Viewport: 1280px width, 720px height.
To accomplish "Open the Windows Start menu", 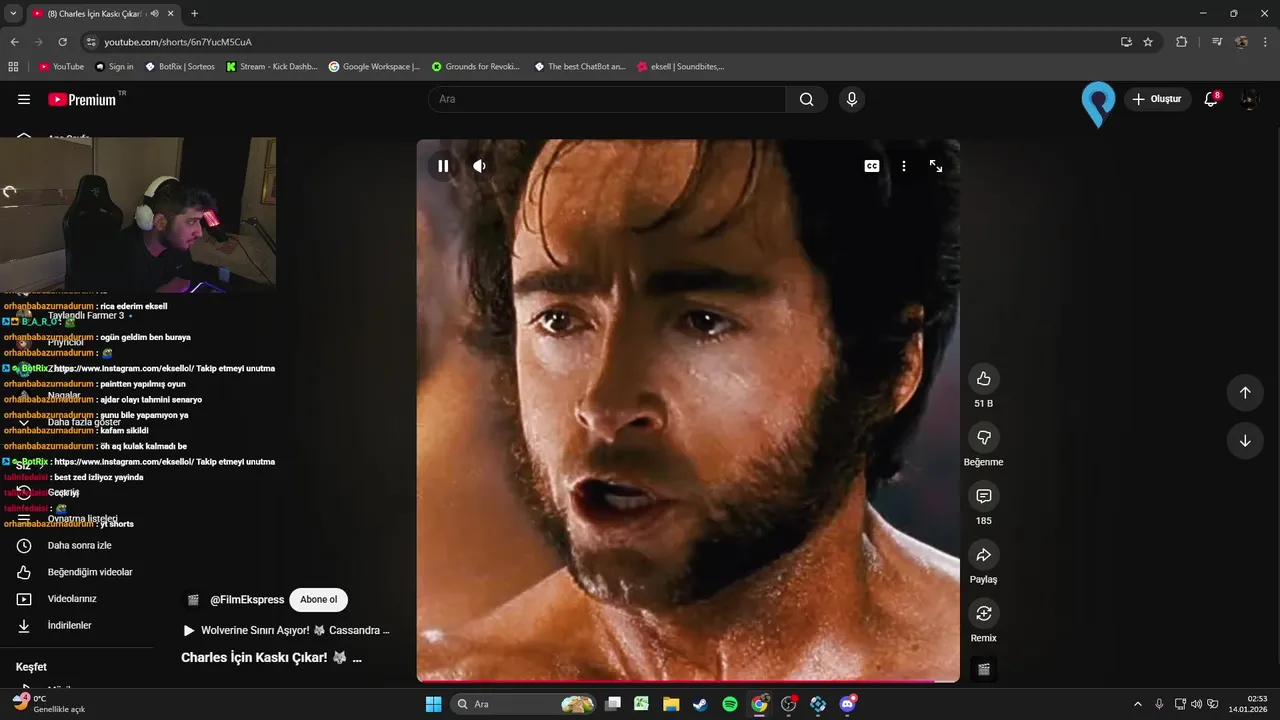I will click(433, 704).
